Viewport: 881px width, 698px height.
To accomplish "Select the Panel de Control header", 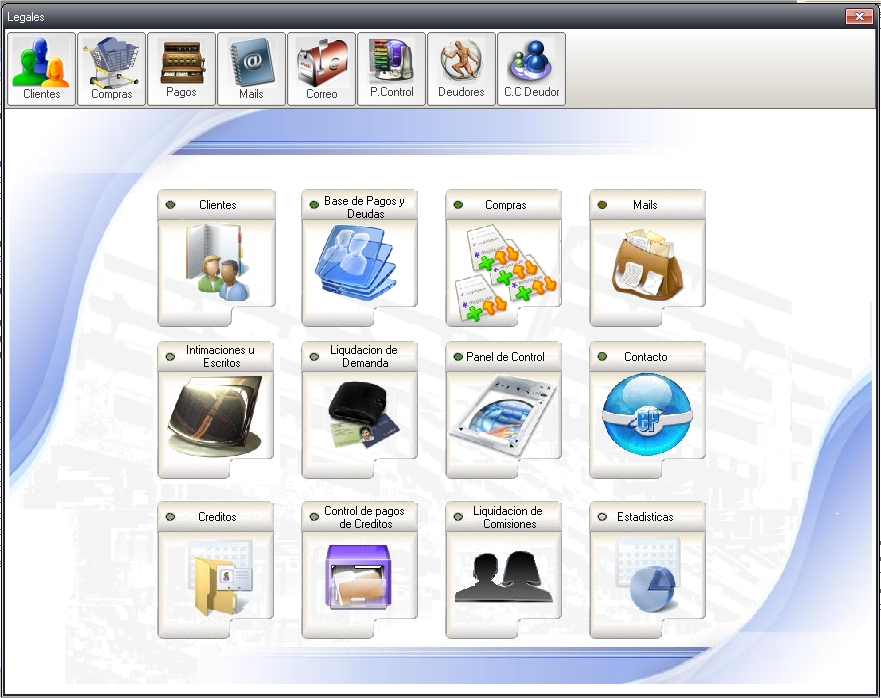I will [505, 357].
